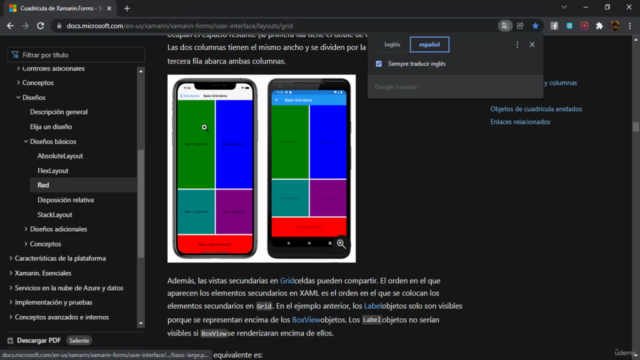Open Disposición relativa page
The image size is (640, 360).
(x=66, y=200)
